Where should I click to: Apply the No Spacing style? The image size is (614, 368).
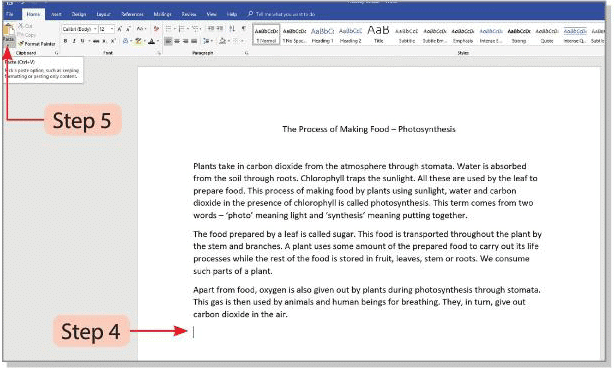294,34
